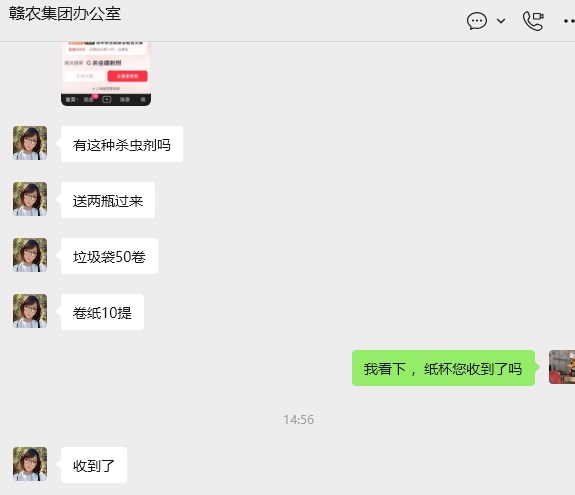Click avatar beside '有这种杀虫剂吗' message
Screen dimensions: 575x495
point(30,143)
